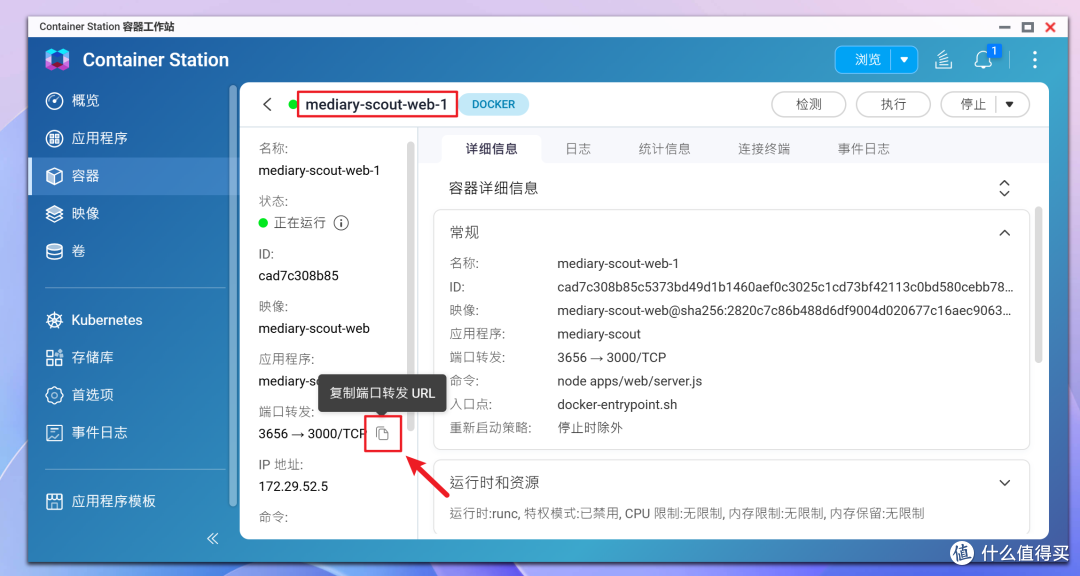Collapse the sidebar with double-chevron icon
Viewport: 1080px width, 576px height.
(x=212, y=539)
